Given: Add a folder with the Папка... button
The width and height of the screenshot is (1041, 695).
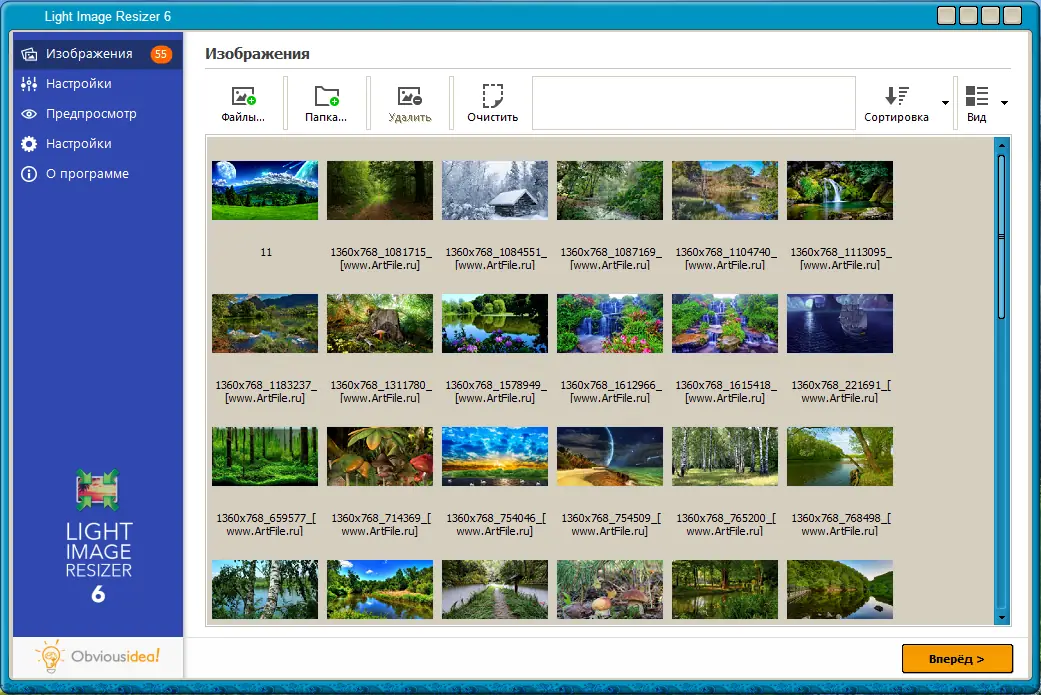Looking at the screenshot, I should (x=326, y=103).
